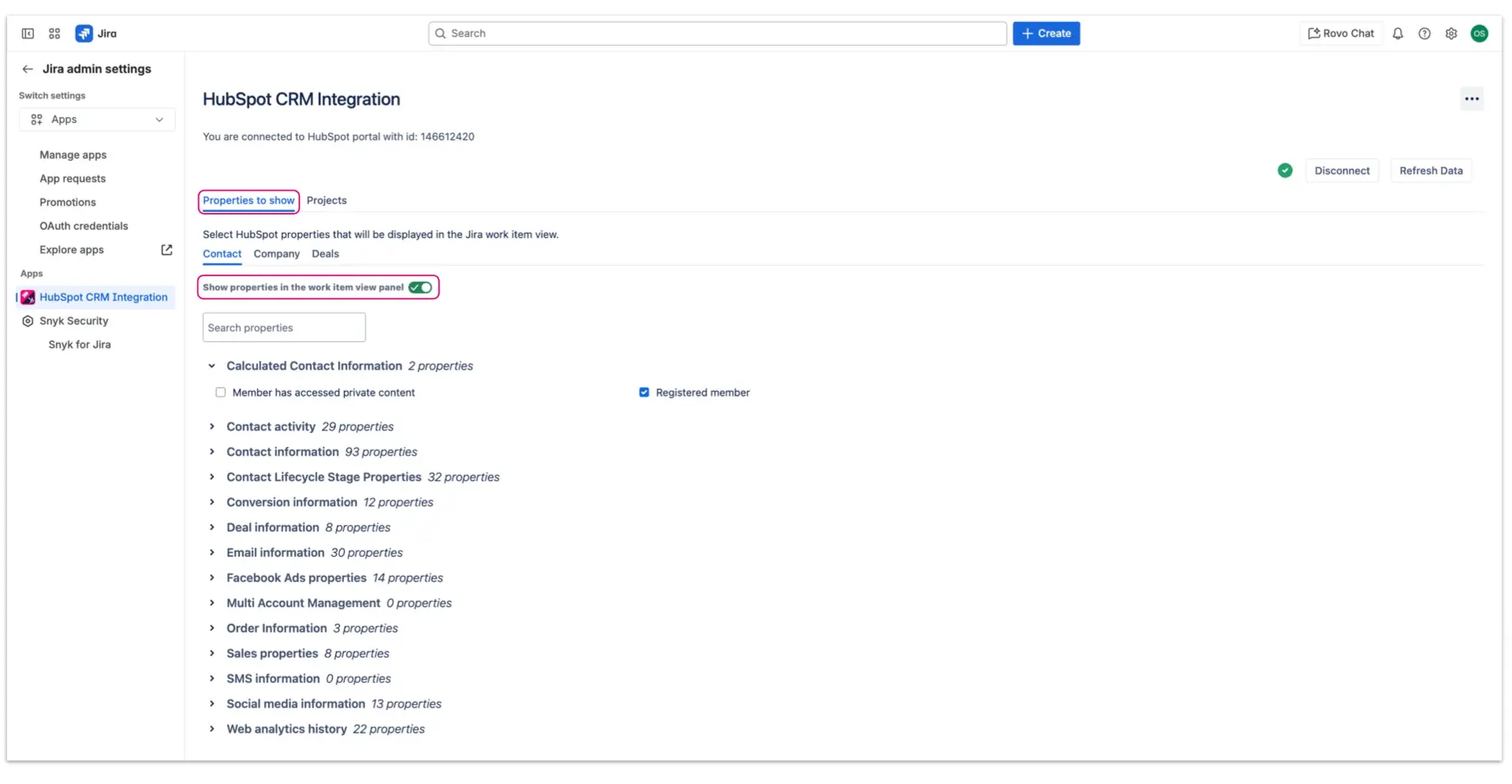The image size is (1512, 784).
Task: Open the Apps switch settings dropdown
Action: (x=96, y=119)
